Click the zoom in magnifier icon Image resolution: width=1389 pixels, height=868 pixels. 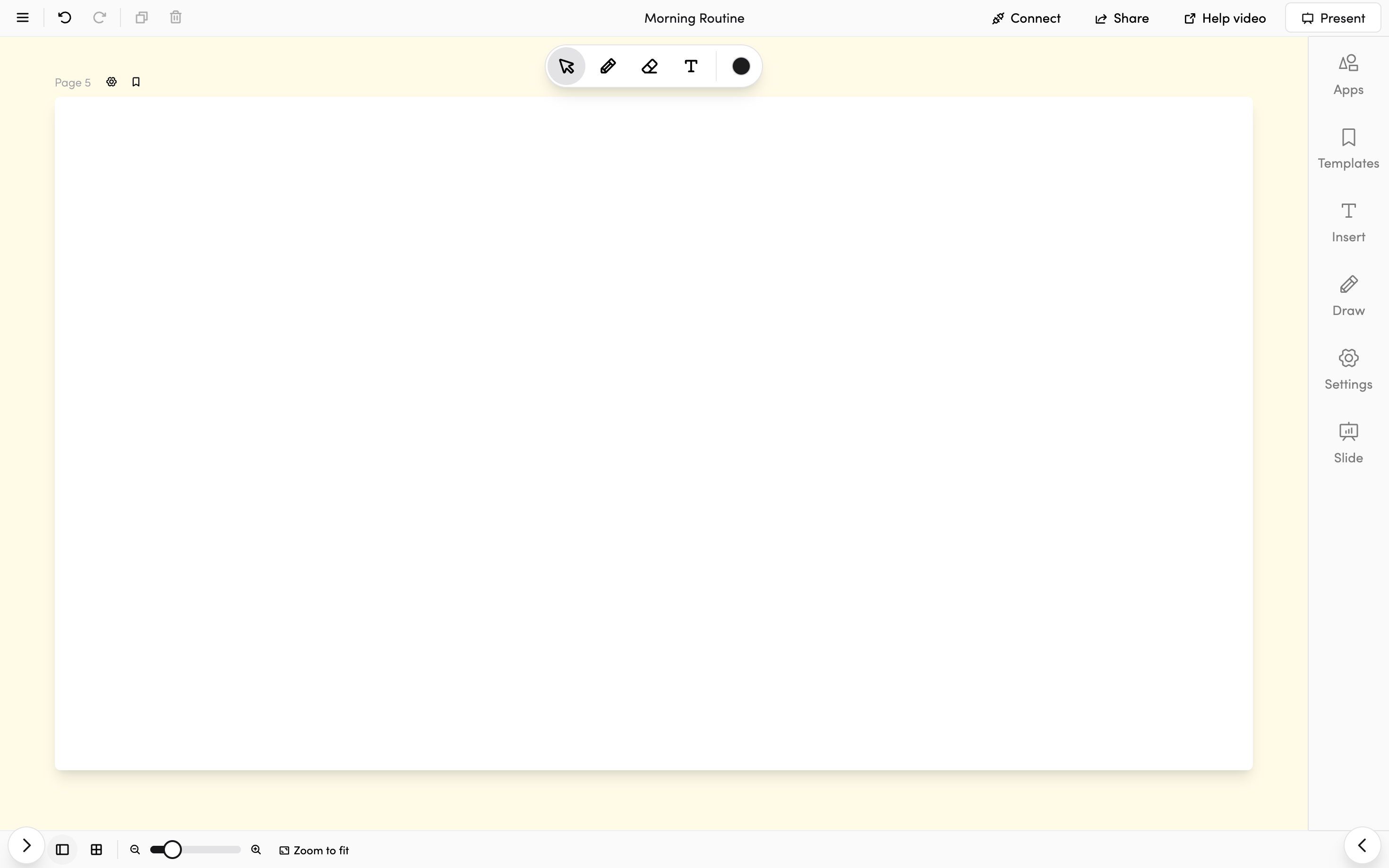tap(256, 850)
